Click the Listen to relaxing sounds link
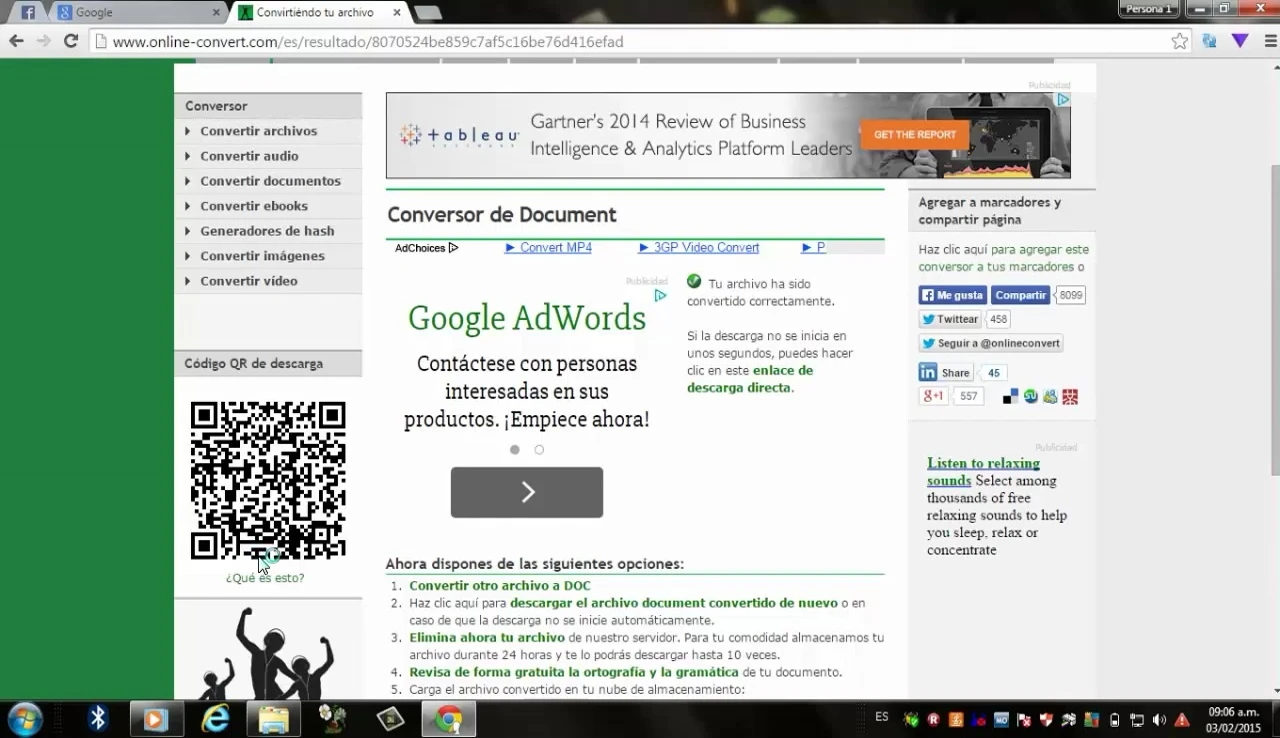The image size is (1280, 738). tap(983, 472)
